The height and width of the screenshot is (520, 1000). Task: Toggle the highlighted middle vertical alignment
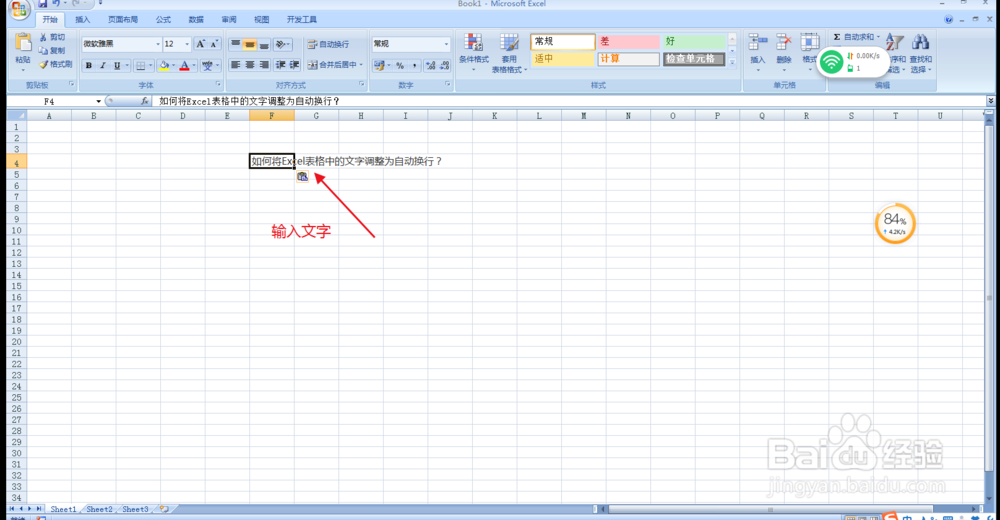[249, 44]
